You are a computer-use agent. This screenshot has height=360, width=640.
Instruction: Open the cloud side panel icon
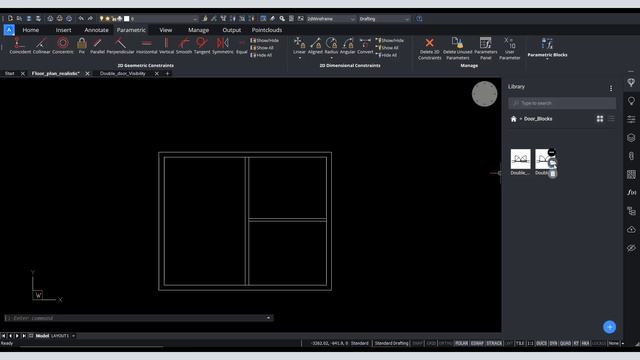coord(631,229)
